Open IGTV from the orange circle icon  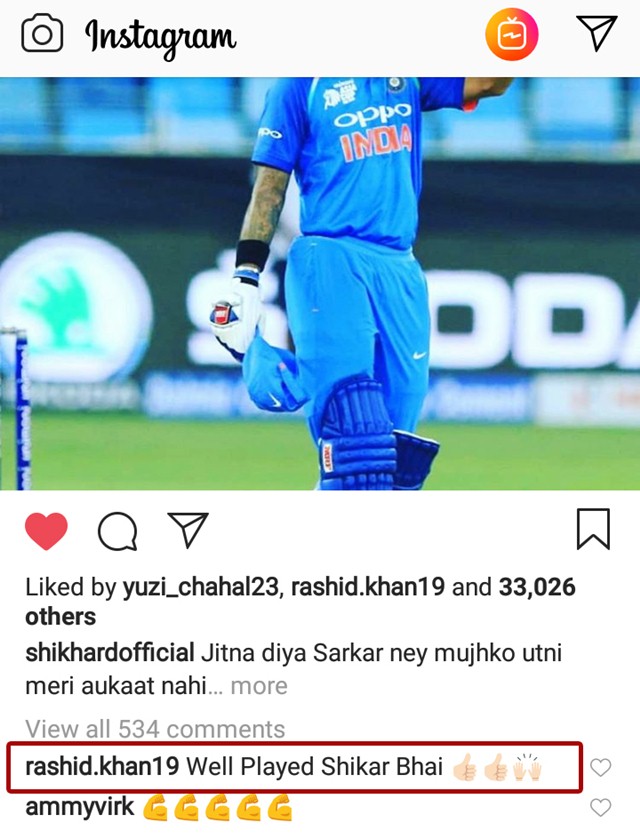pyautogui.click(x=511, y=34)
